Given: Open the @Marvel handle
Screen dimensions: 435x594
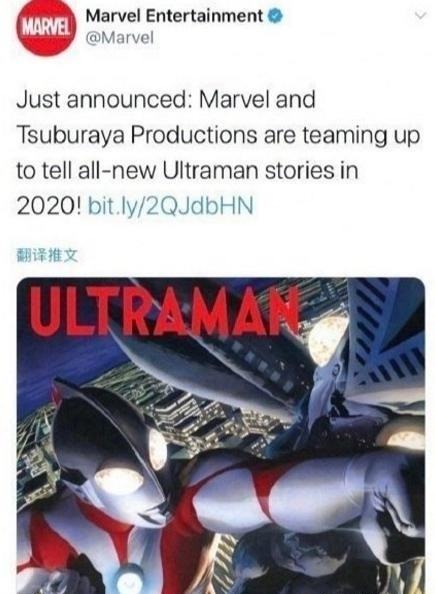Looking at the screenshot, I should coord(120,38).
